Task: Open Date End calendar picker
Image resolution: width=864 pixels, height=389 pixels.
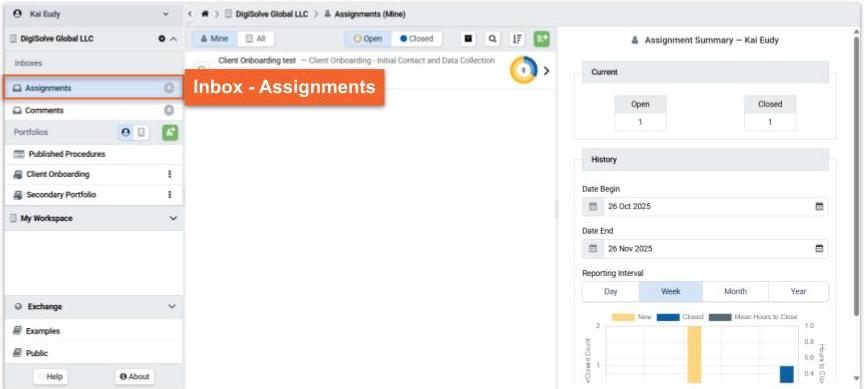Action: click(x=819, y=248)
